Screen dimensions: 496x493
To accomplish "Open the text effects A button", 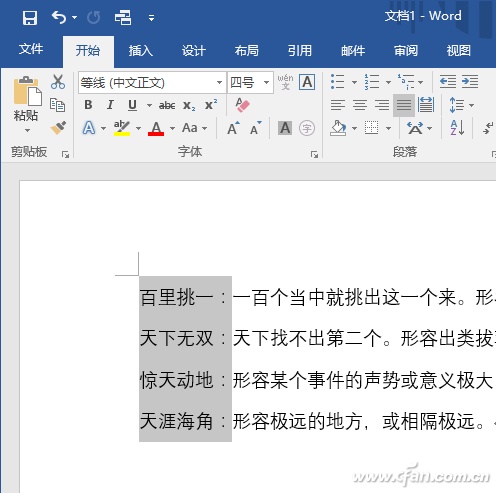I will 89,128.
